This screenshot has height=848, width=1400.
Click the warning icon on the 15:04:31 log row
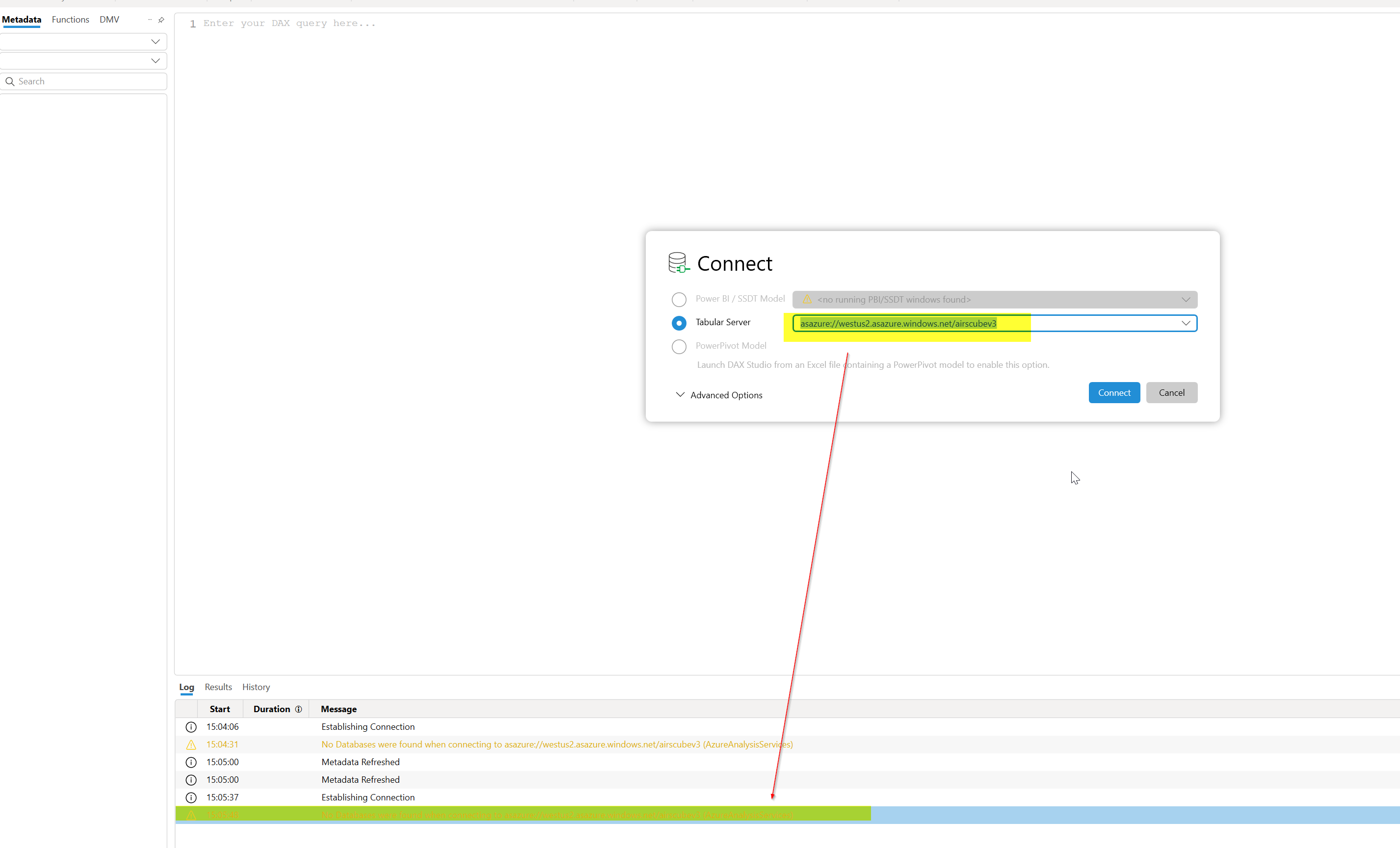pyautogui.click(x=191, y=744)
